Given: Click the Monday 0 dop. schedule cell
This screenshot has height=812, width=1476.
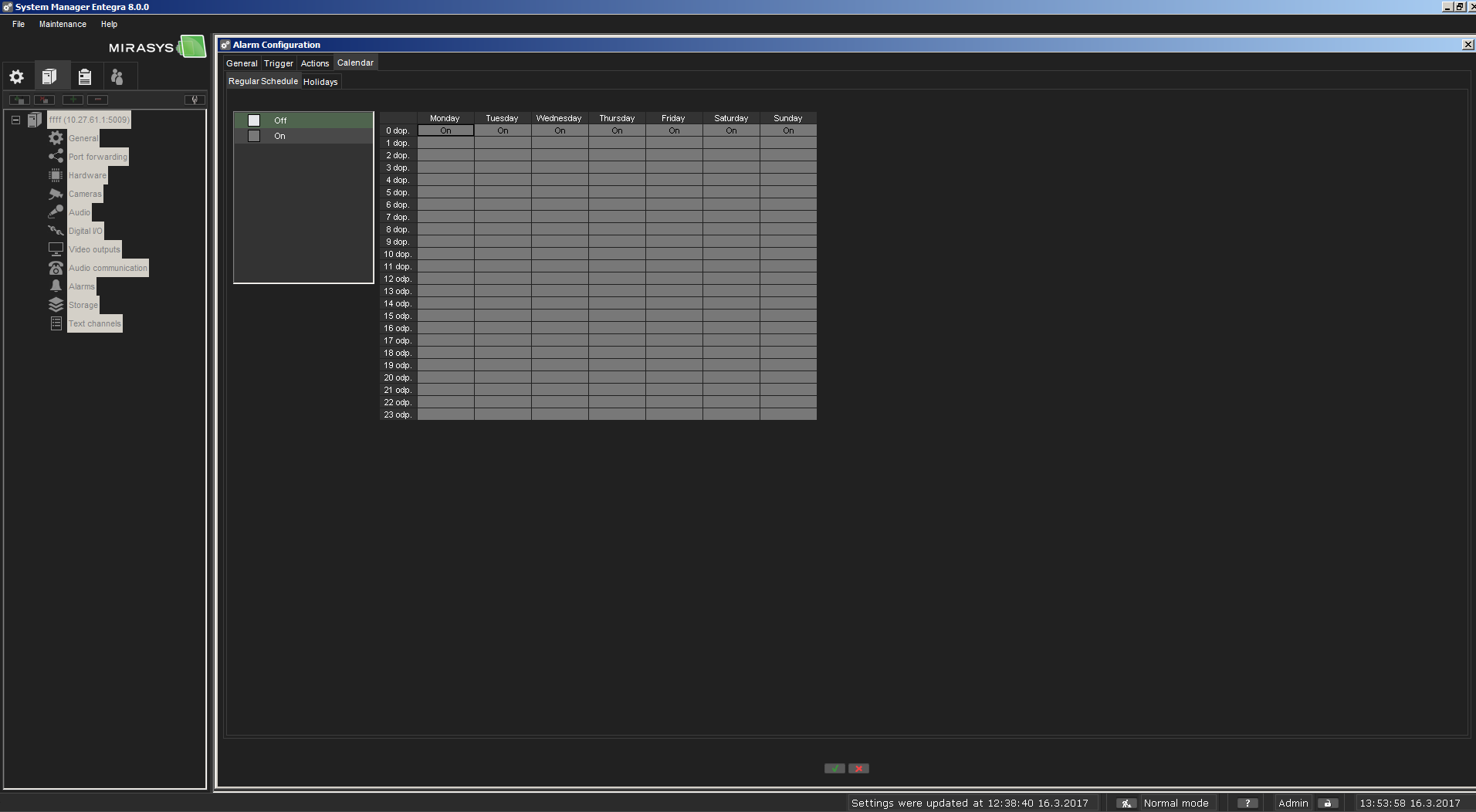Looking at the screenshot, I should pyautogui.click(x=445, y=130).
